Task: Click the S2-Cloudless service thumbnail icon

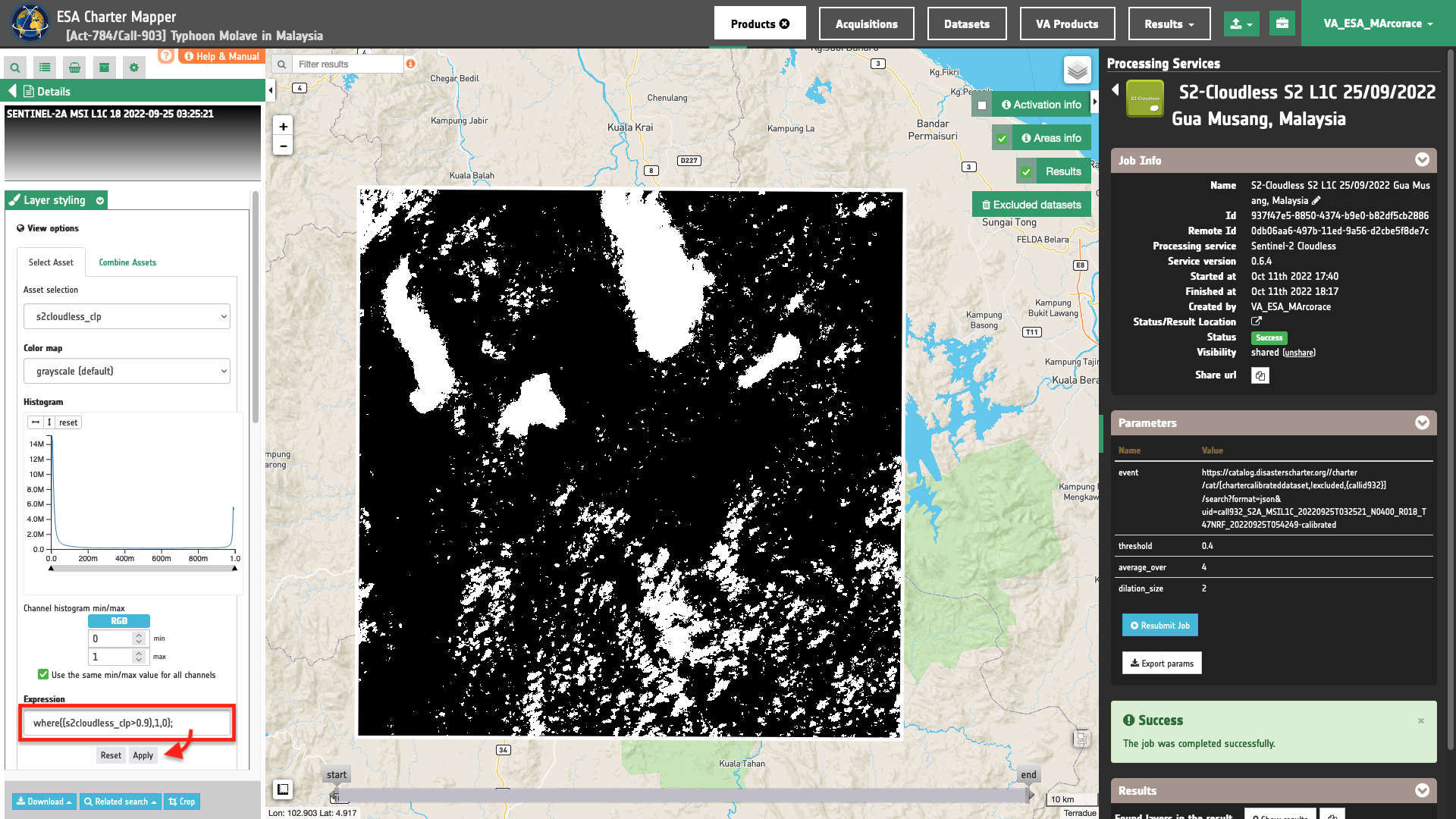Action: [x=1145, y=99]
